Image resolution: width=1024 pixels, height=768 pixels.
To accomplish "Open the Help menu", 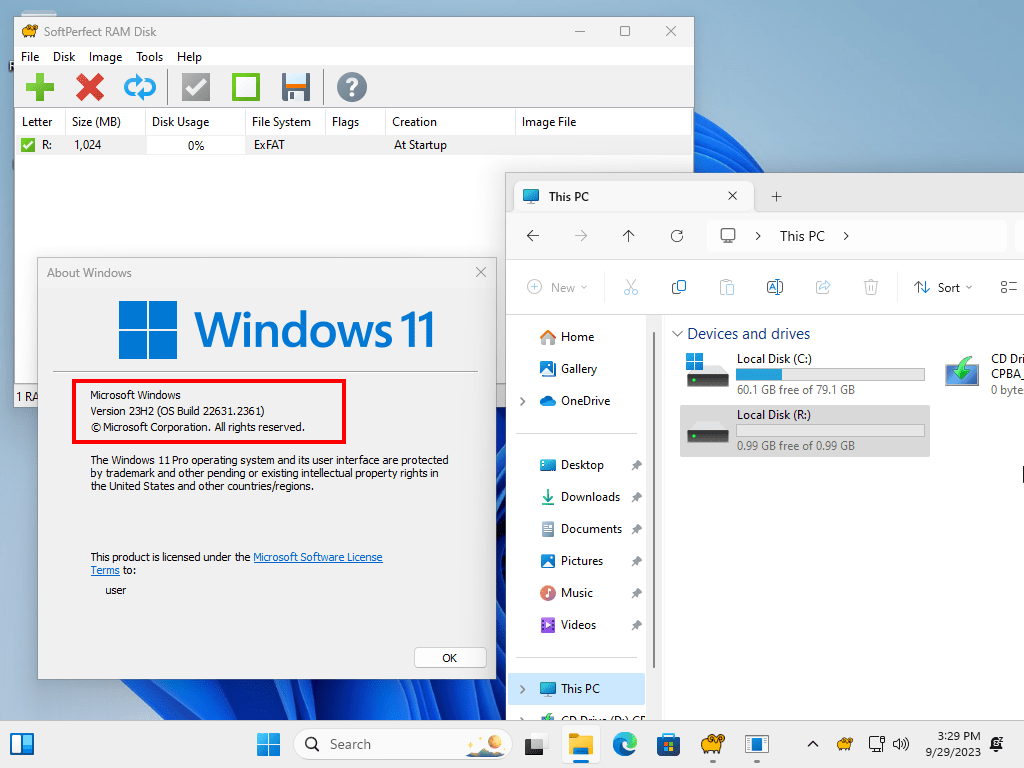I will pyautogui.click(x=189, y=57).
